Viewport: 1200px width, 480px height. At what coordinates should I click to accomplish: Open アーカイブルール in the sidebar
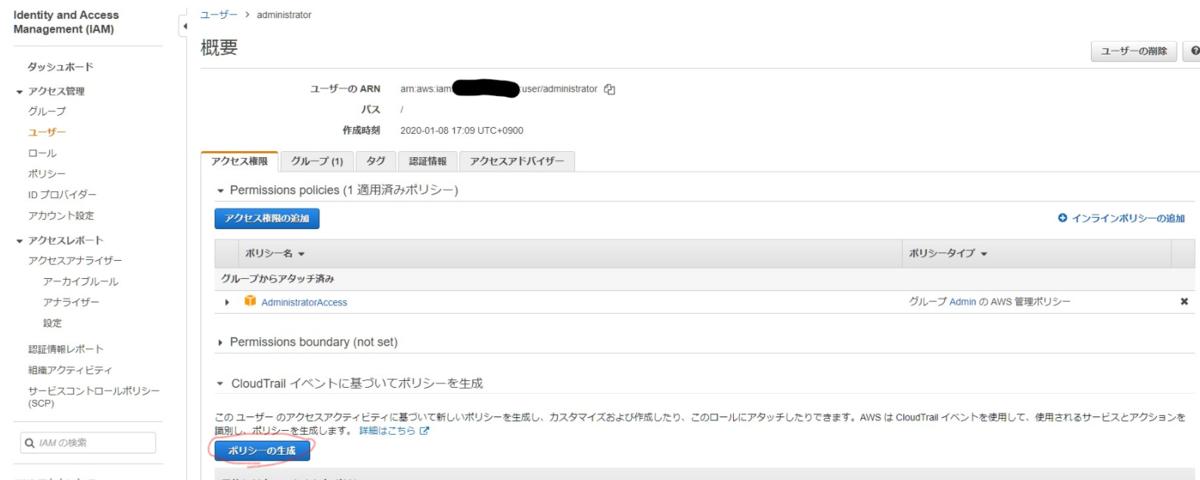(80, 282)
